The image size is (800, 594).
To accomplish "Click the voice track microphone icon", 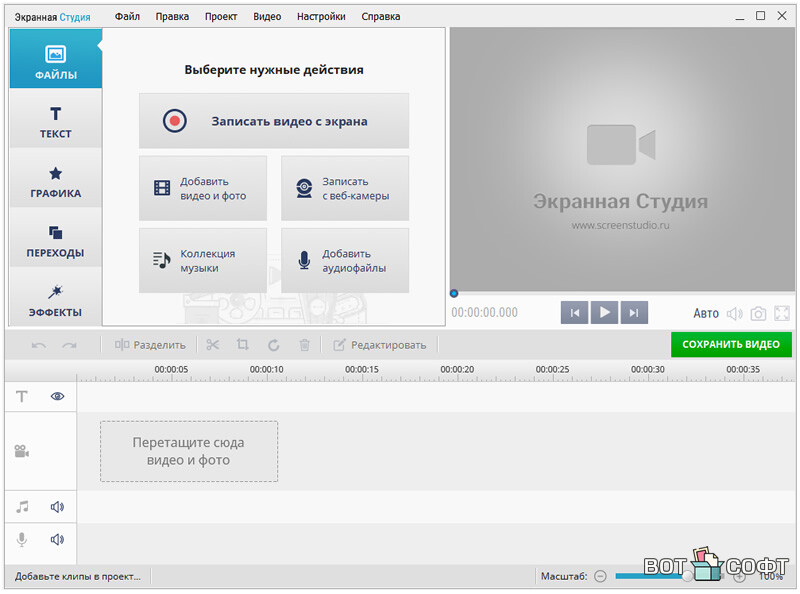I will click(x=21, y=539).
